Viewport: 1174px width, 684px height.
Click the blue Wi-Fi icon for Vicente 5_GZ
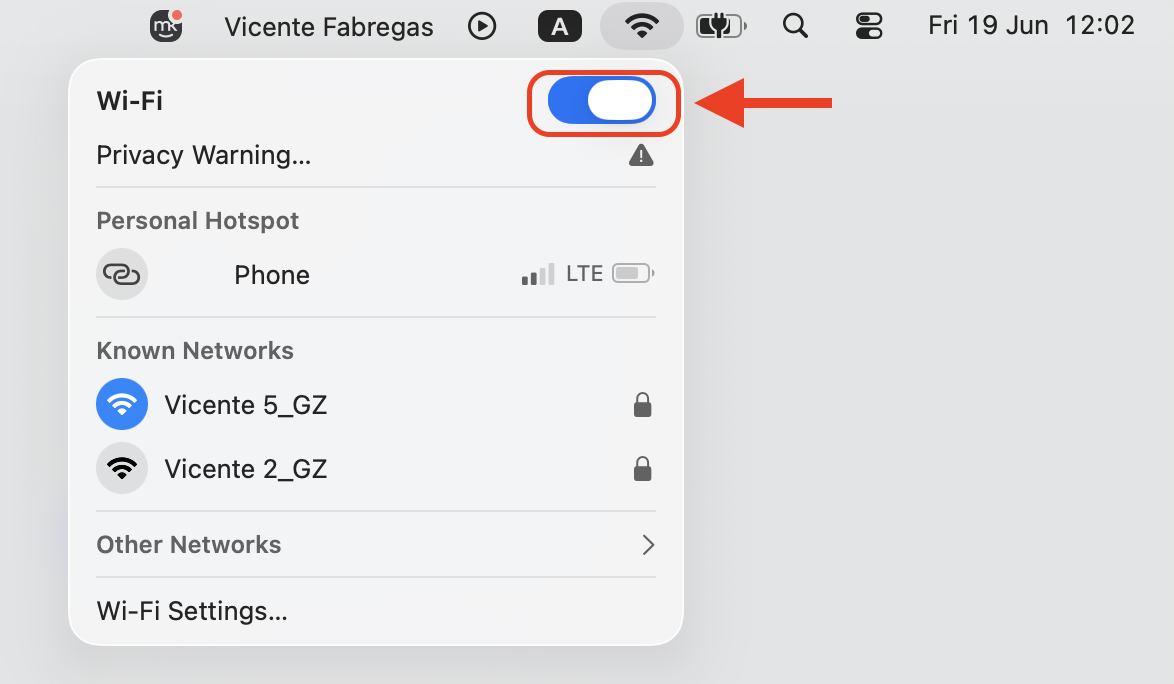pos(122,404)
